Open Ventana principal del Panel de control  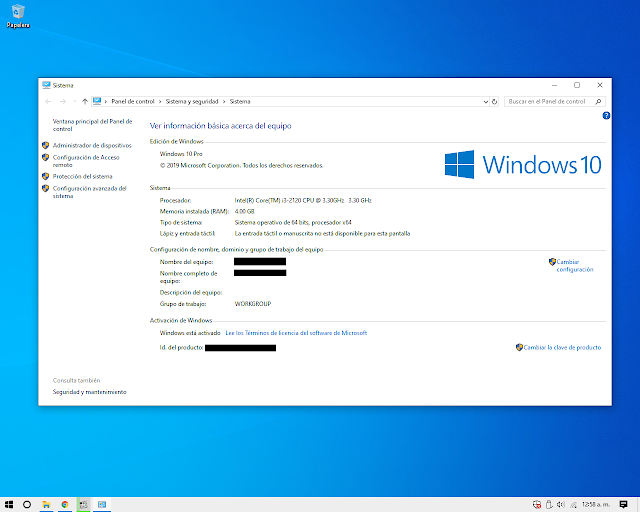coord(92,125)
